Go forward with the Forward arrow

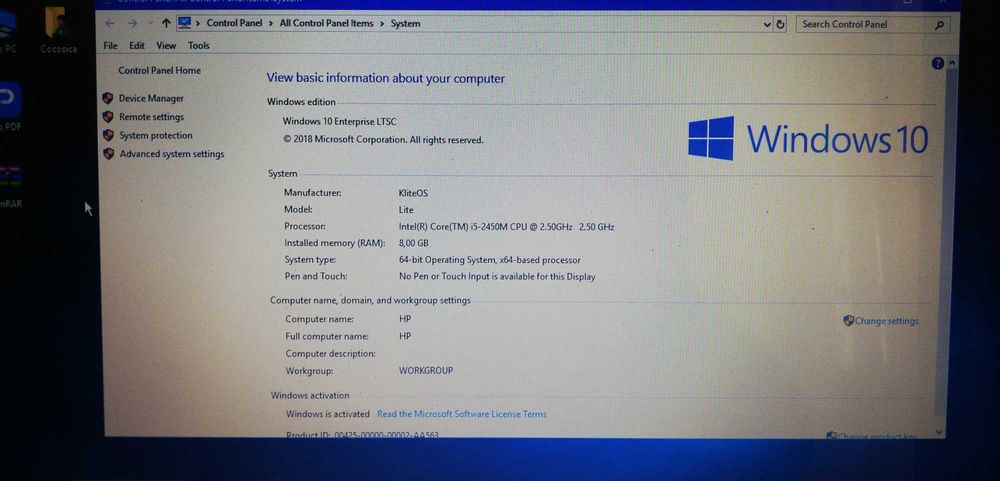[133, 24]
